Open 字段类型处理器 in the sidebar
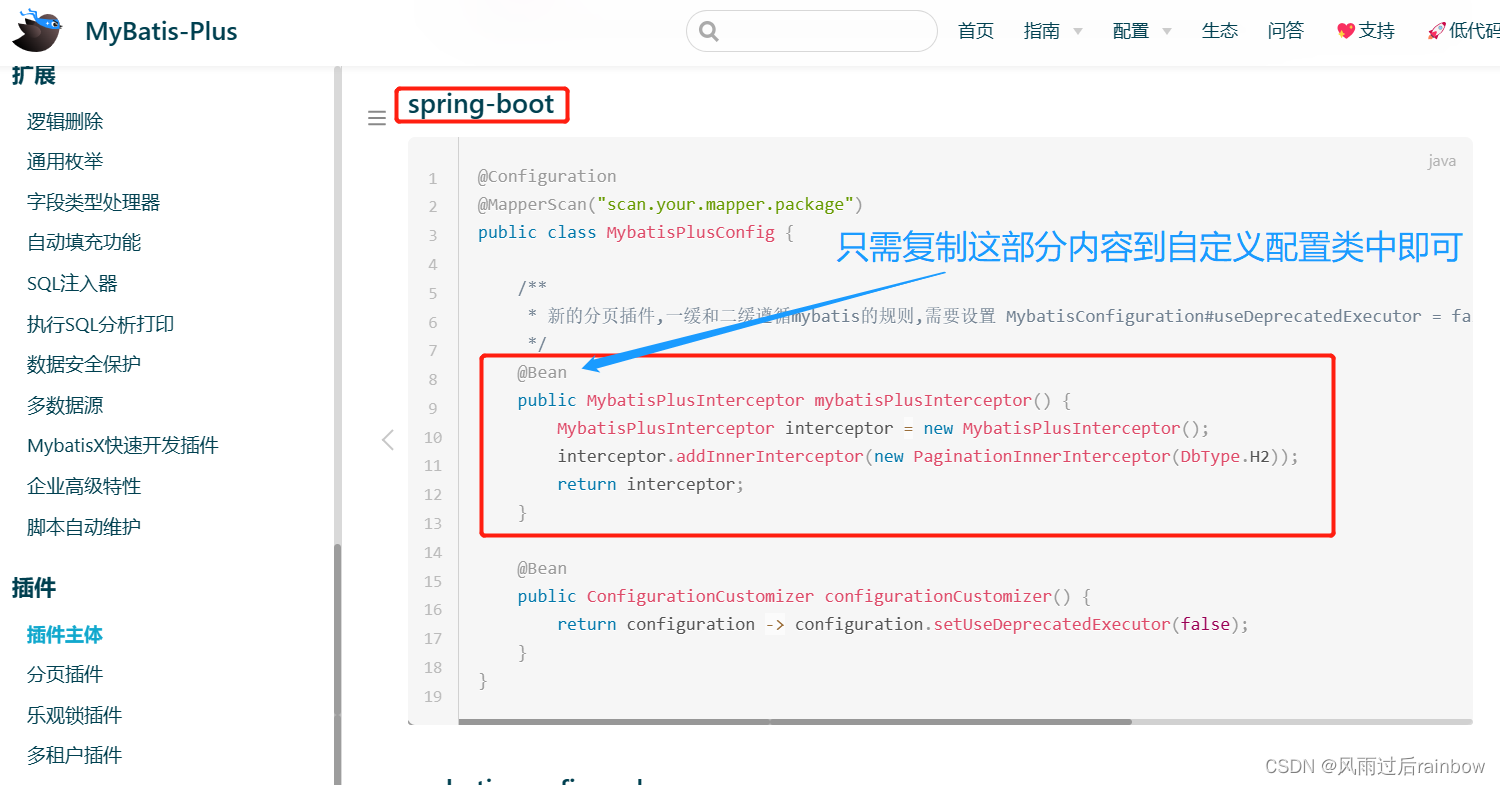The width and height of the screenshot is (1500, 785). [94, 202]
